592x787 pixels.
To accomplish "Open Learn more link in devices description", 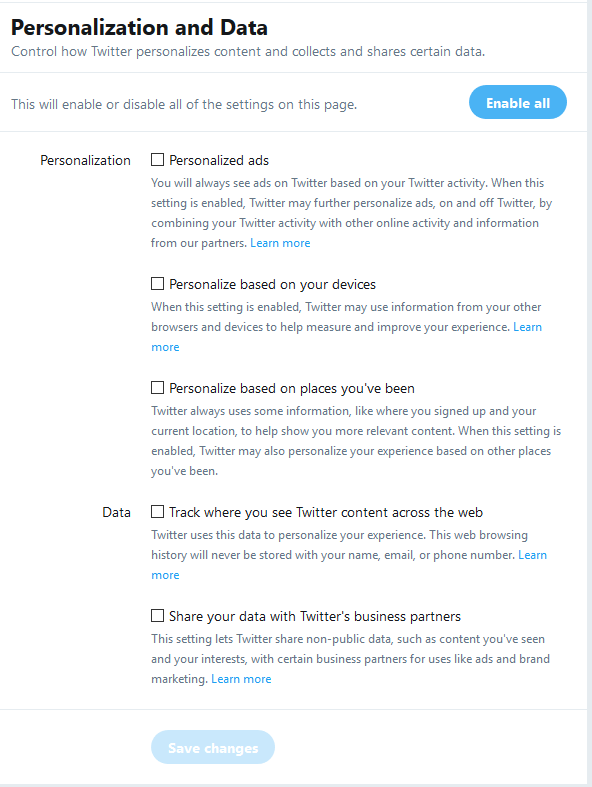I will [x=527, y=327].
